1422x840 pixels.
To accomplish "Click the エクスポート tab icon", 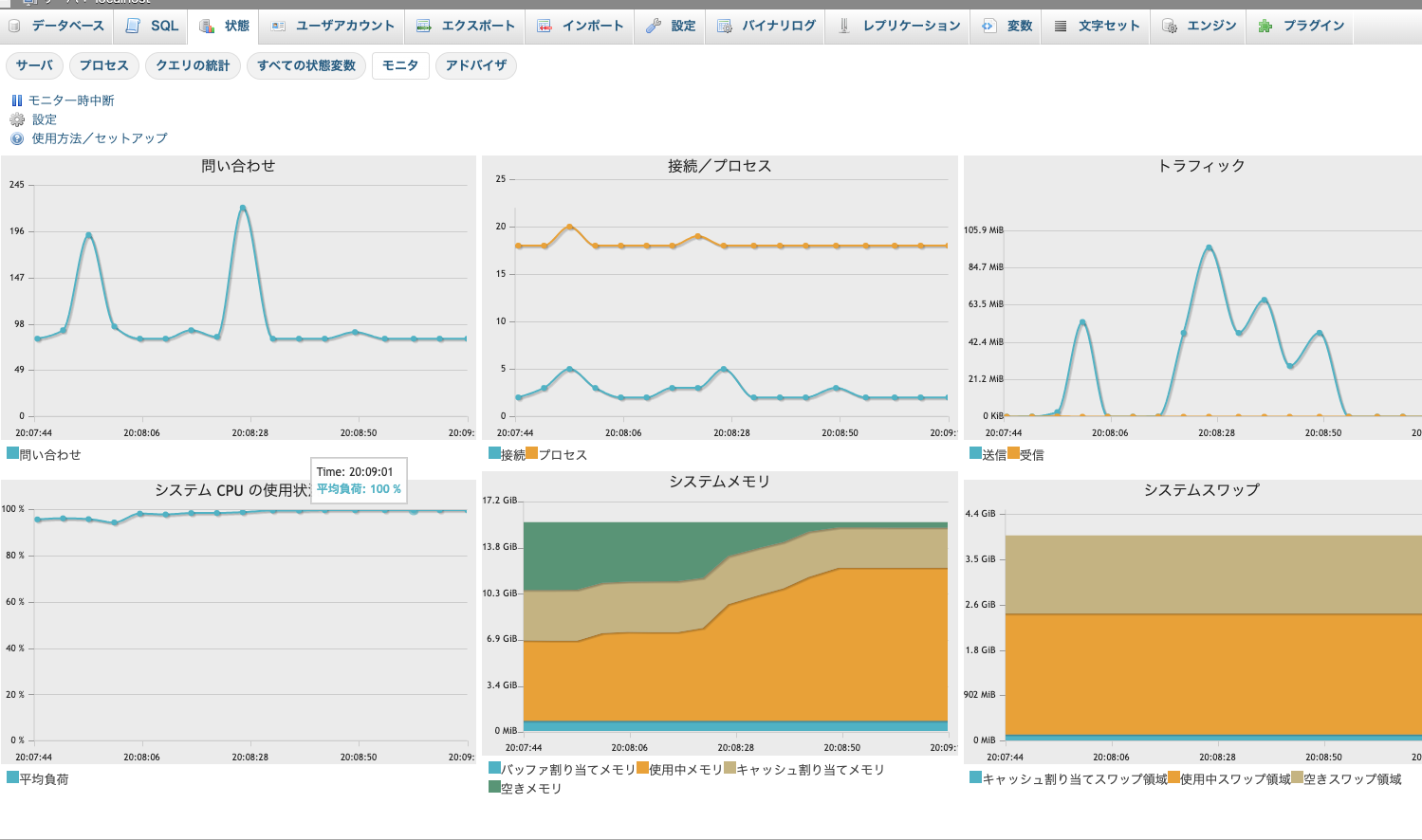I will 424,26.
